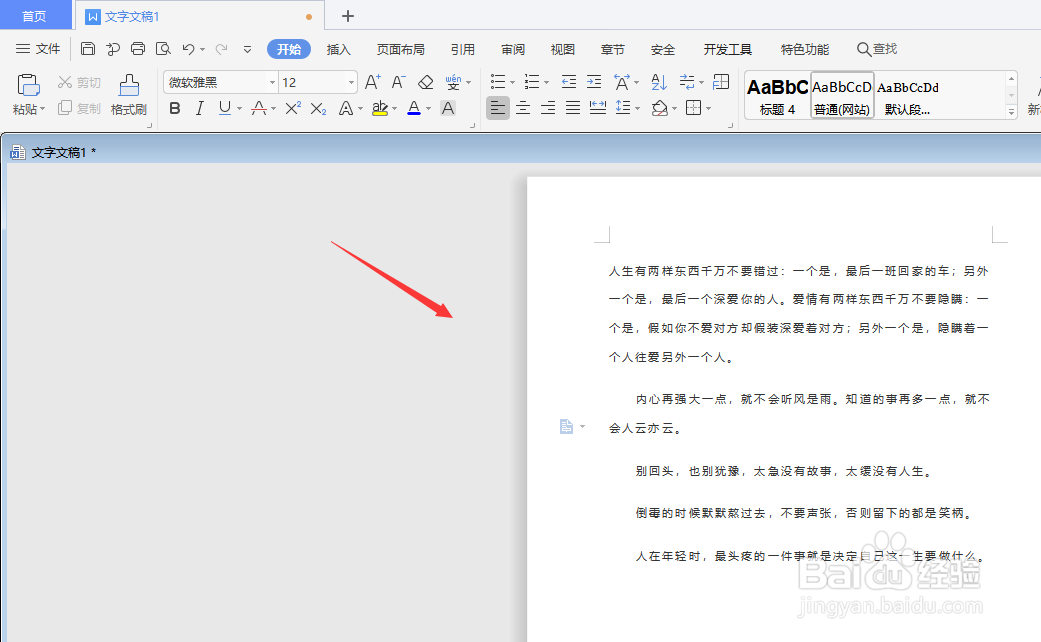Toggle align right
This screenshot has height=642, width=1041.
click(x=548, y=108)
